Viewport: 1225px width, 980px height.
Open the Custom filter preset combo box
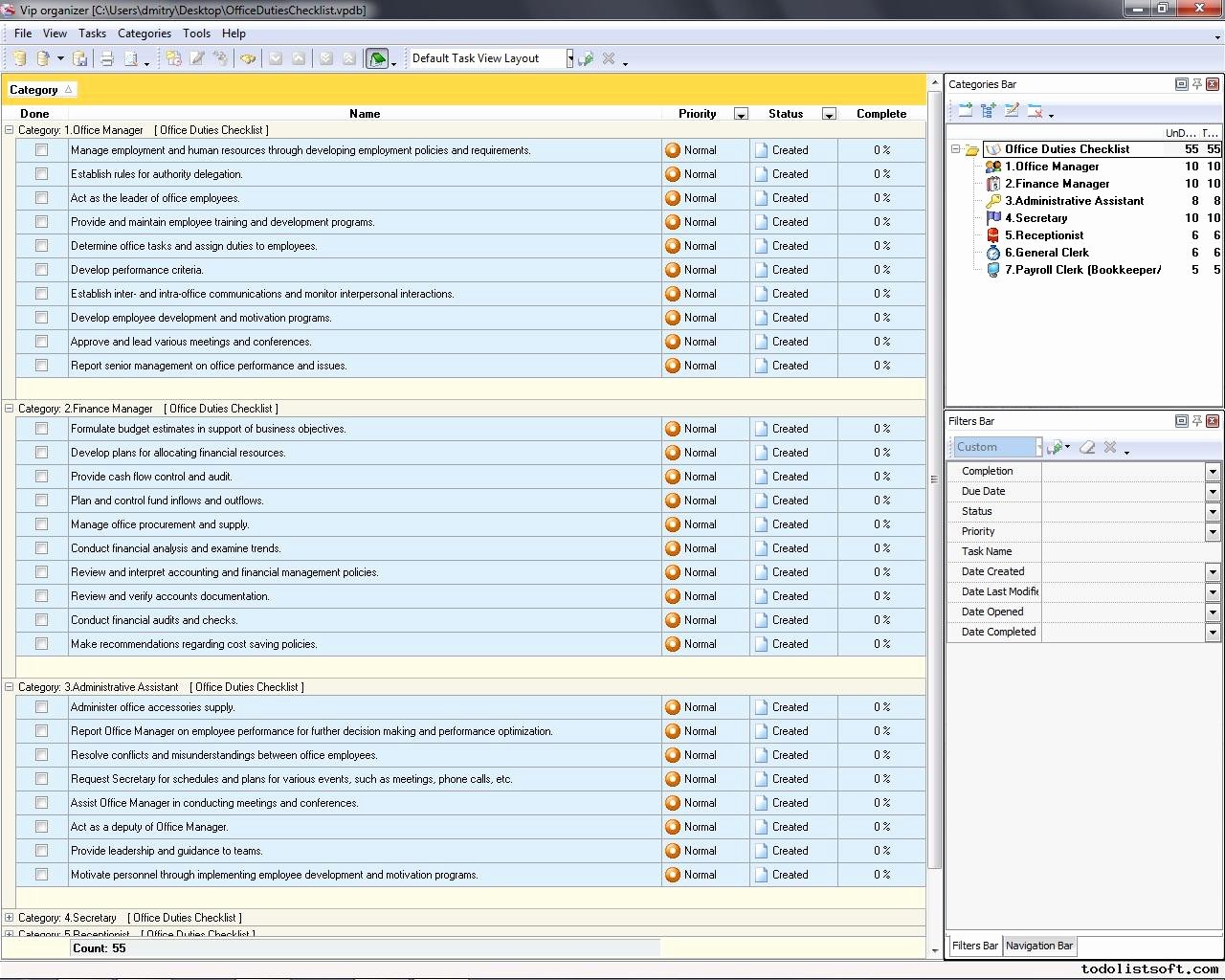pyautogui.click(x=997, y=447)
